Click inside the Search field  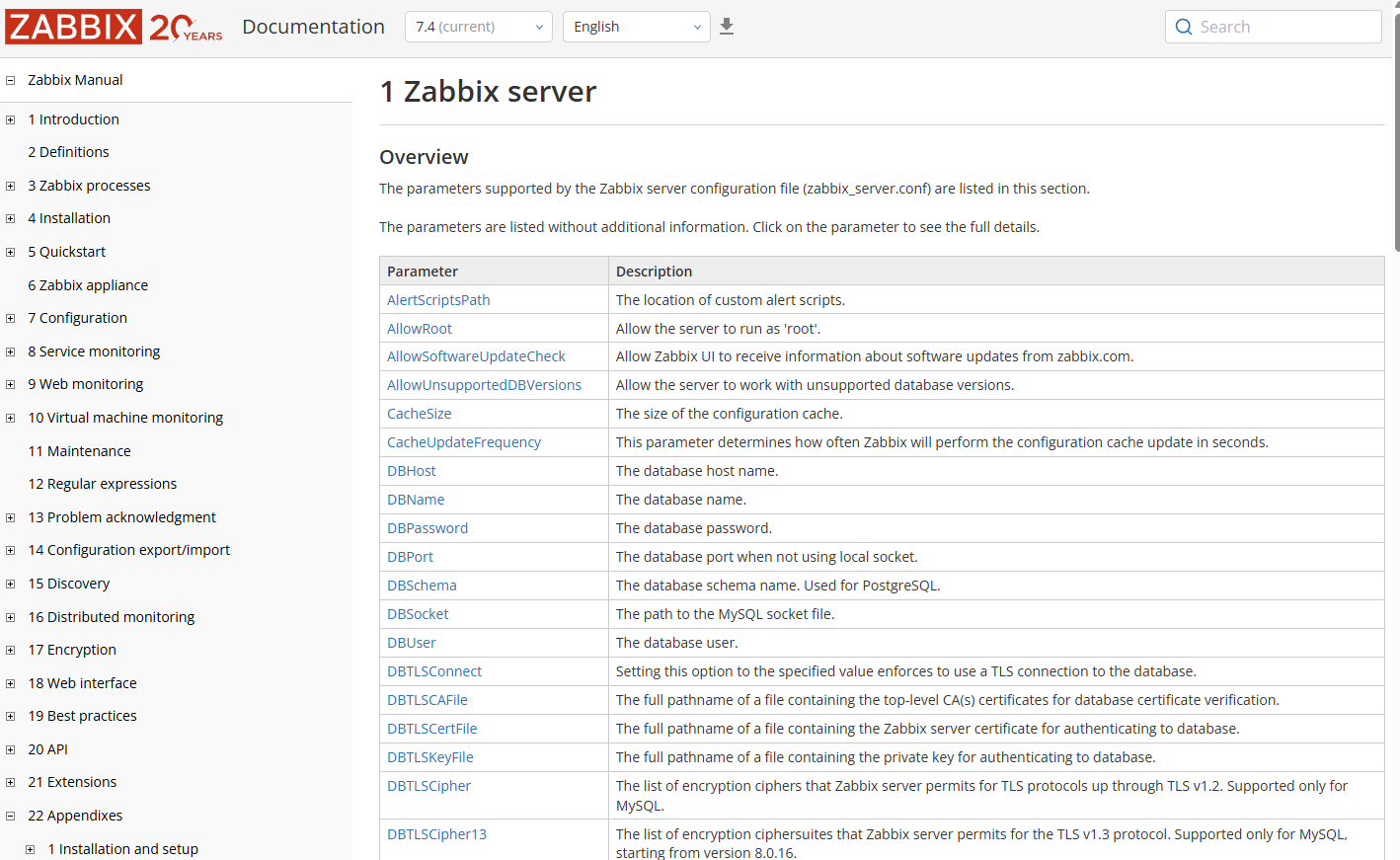point(1274,27)
